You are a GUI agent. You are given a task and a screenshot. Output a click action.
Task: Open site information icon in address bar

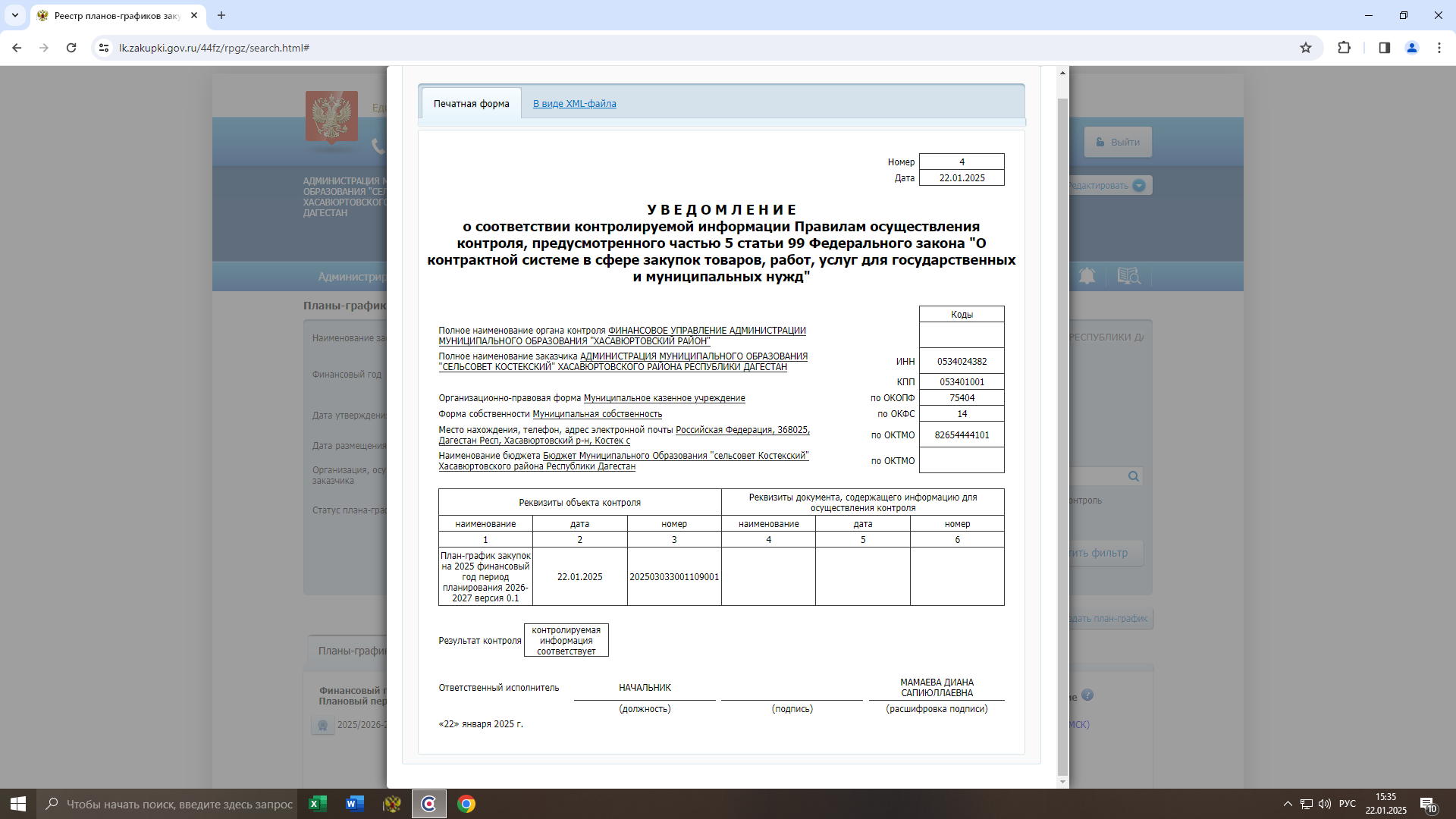pos(104,48)
